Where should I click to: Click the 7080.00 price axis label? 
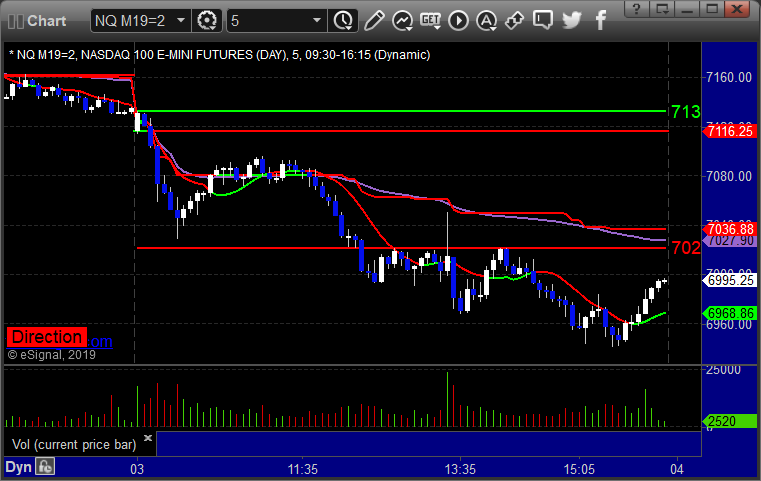click(x=728, y=176)
